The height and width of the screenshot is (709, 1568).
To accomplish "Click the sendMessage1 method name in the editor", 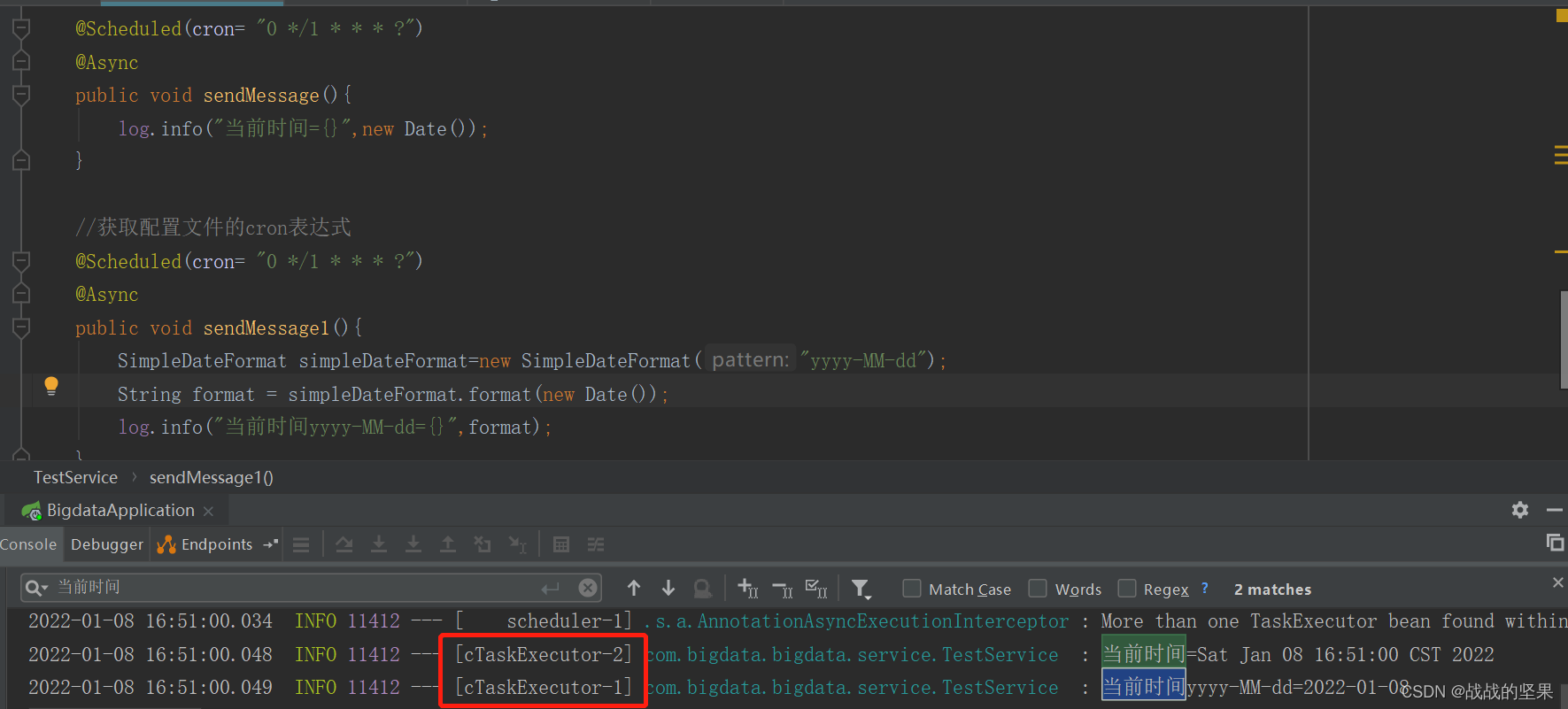I will [266, 328].
